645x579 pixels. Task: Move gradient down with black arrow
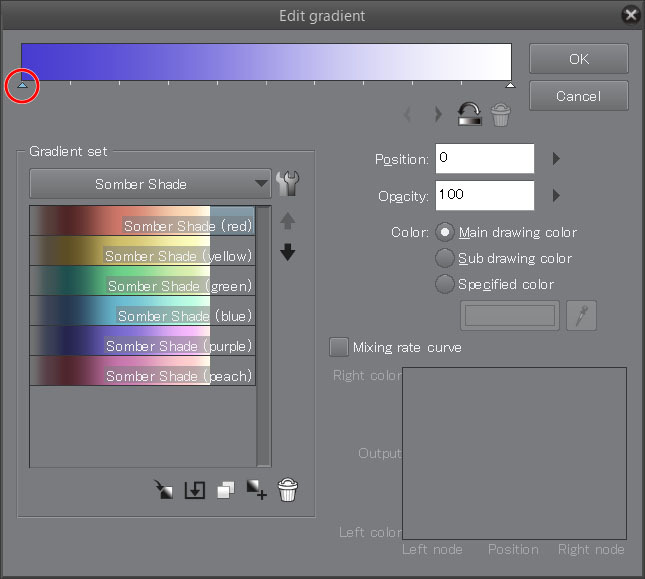tap(288, 253)
